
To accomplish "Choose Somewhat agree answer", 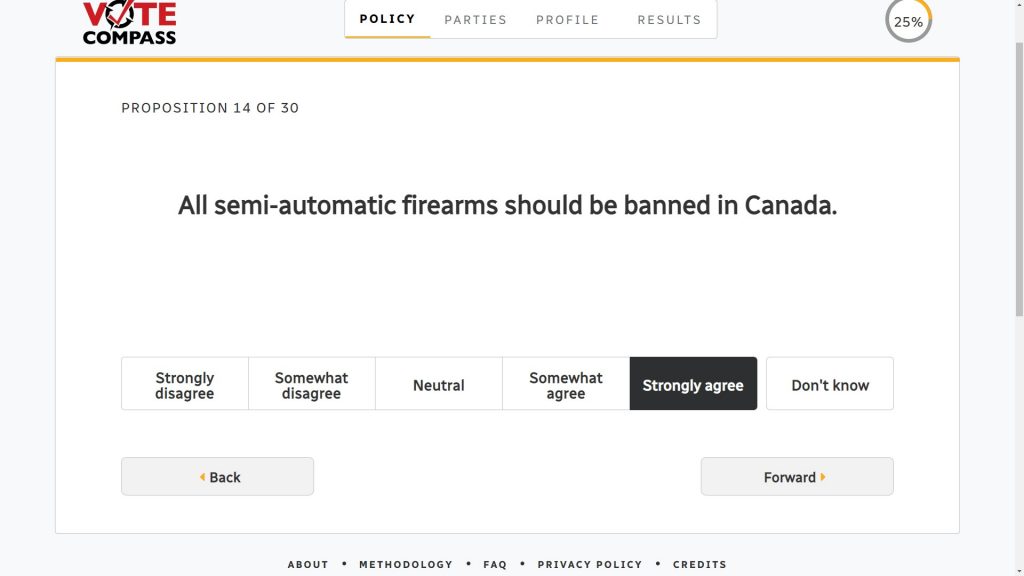I will [566, 385].
